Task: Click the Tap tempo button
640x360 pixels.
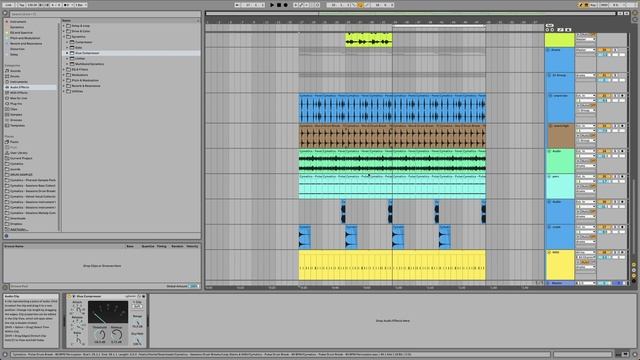Action: [22, 5]
